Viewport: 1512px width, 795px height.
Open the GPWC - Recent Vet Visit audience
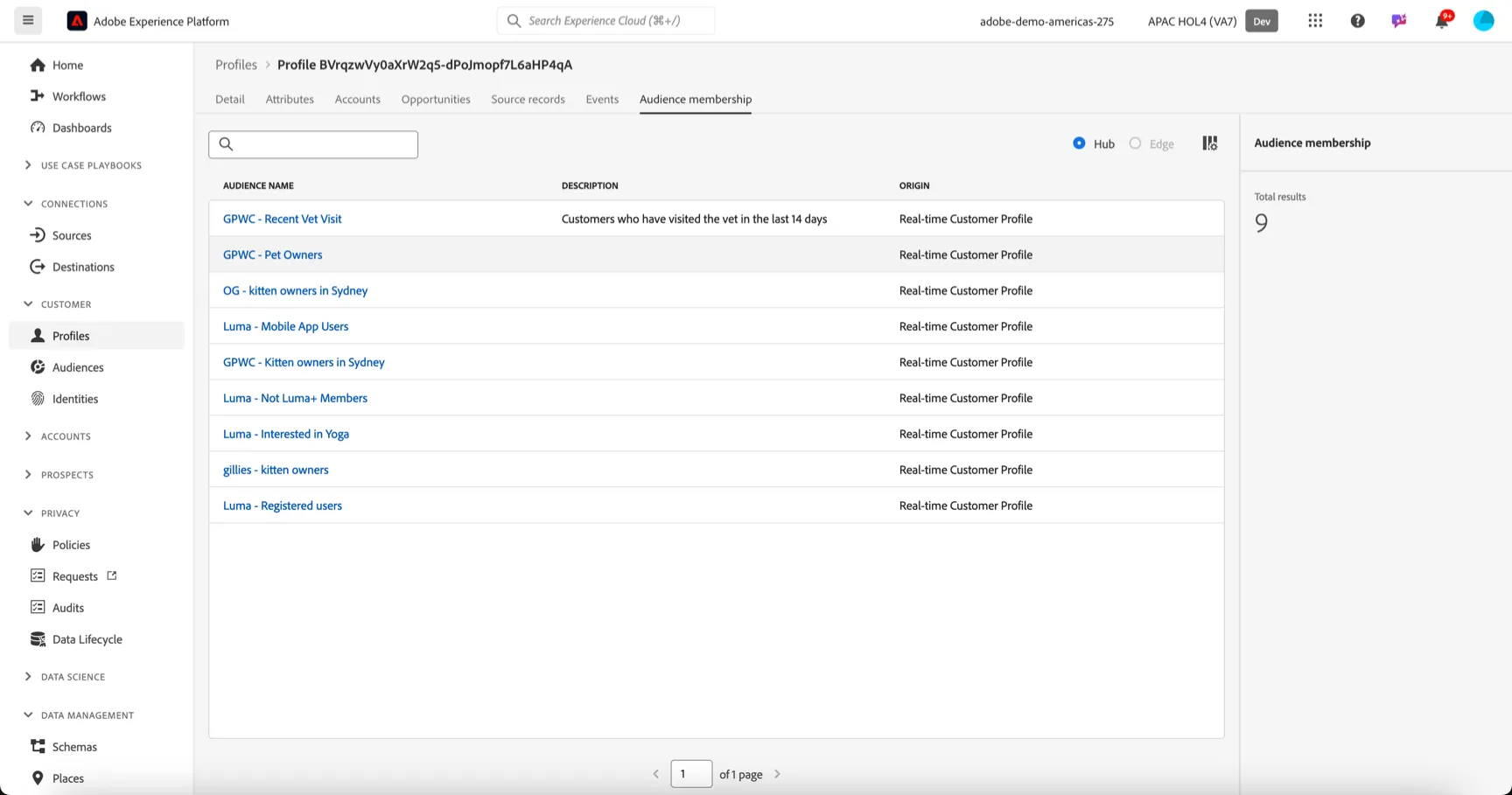(x=282, y=219)
